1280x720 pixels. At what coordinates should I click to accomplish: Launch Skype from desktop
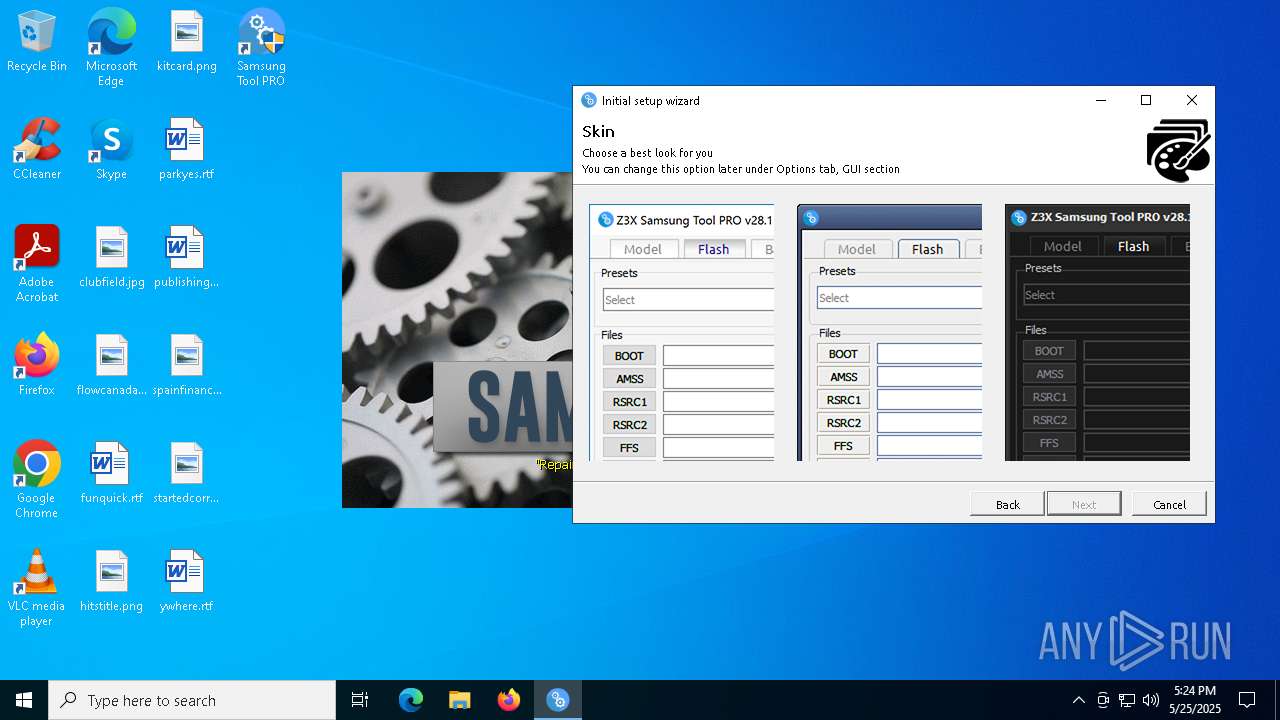pyautogui.click(x=111, y=150)
